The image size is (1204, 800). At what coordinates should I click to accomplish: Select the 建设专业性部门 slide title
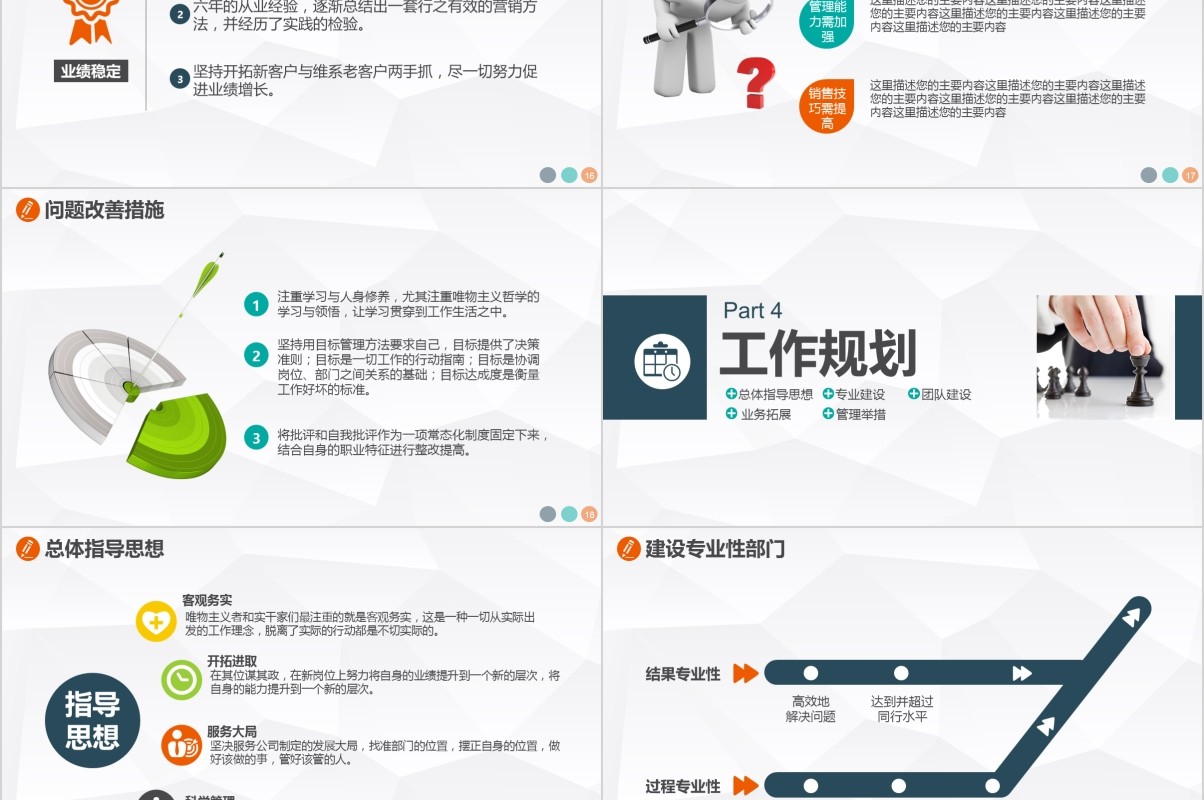tap(715, 548)
